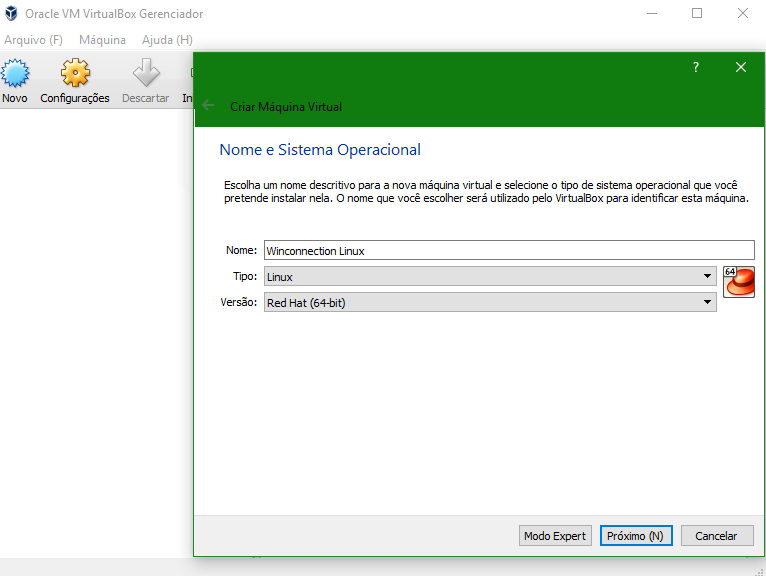Switch to Modo Expert
The height and width of the screenshot is (576, 766).
[555, 536]
